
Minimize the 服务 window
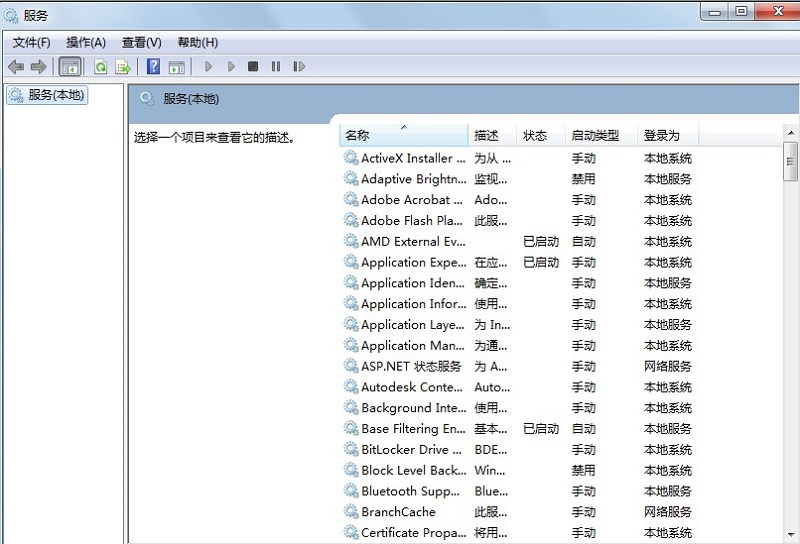[715, 11]
